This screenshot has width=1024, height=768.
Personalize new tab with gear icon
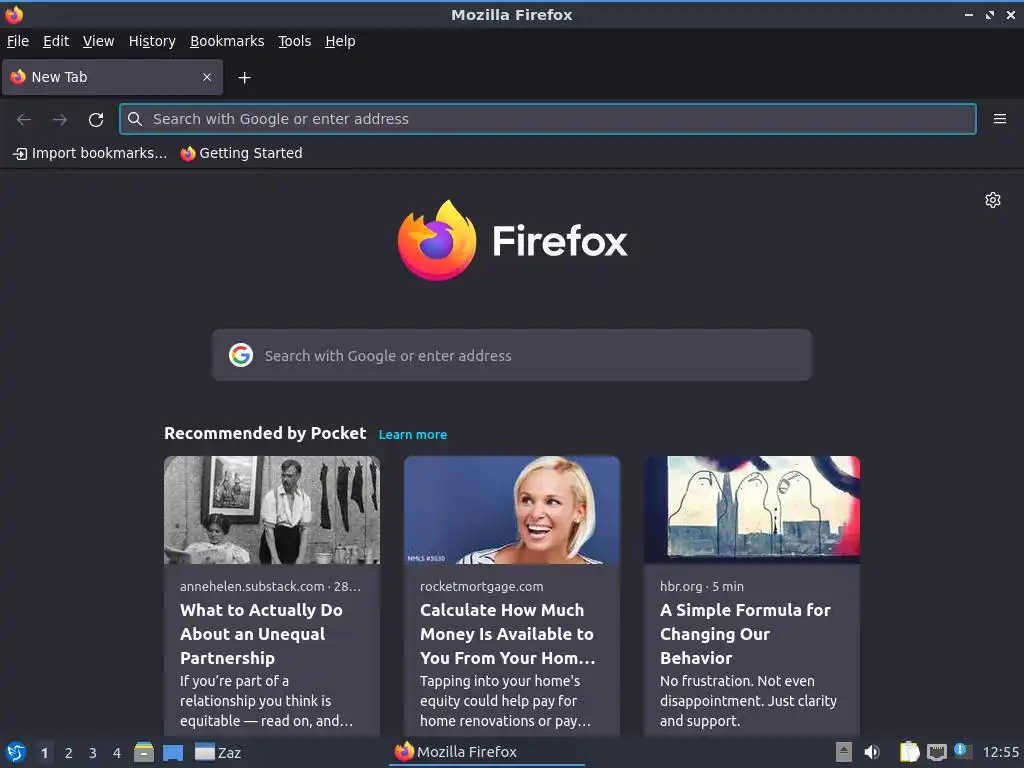point(993,200)
